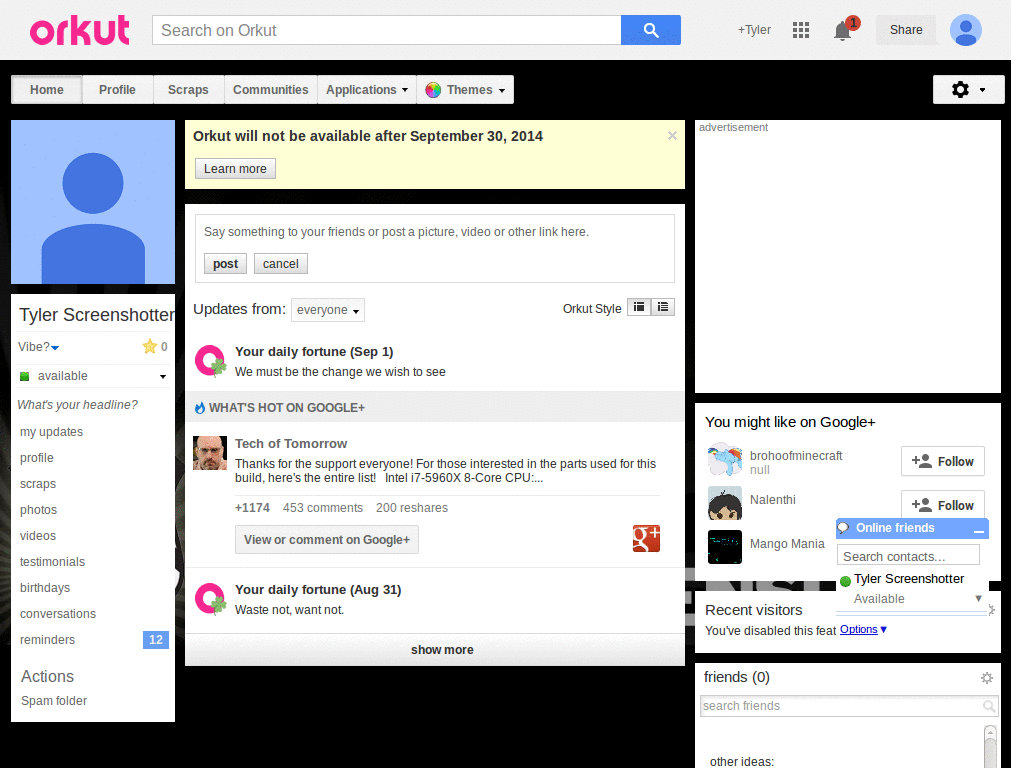Click the friends list scrollbar
This screenshot has width=1024, height=768.
(x=990, y=746)
